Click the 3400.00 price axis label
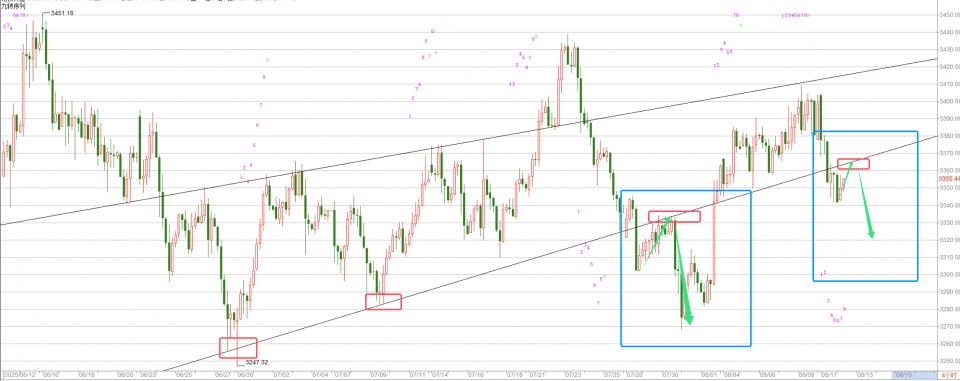Image resolution: width=960 pixels, height=381 pixels. [948, 100]
